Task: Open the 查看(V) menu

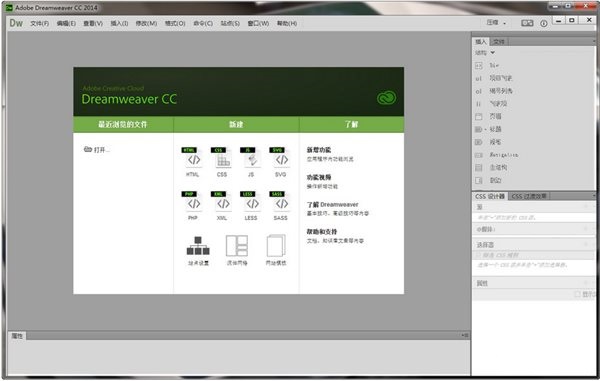Action: (x=93, y=23)
